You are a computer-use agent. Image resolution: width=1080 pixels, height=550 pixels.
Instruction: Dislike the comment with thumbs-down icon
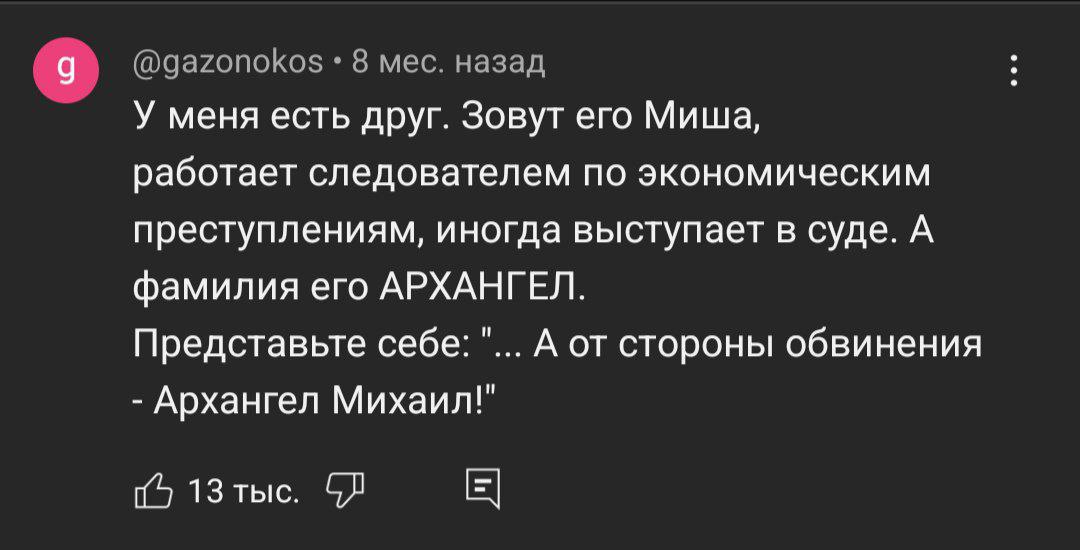(344, 491)
